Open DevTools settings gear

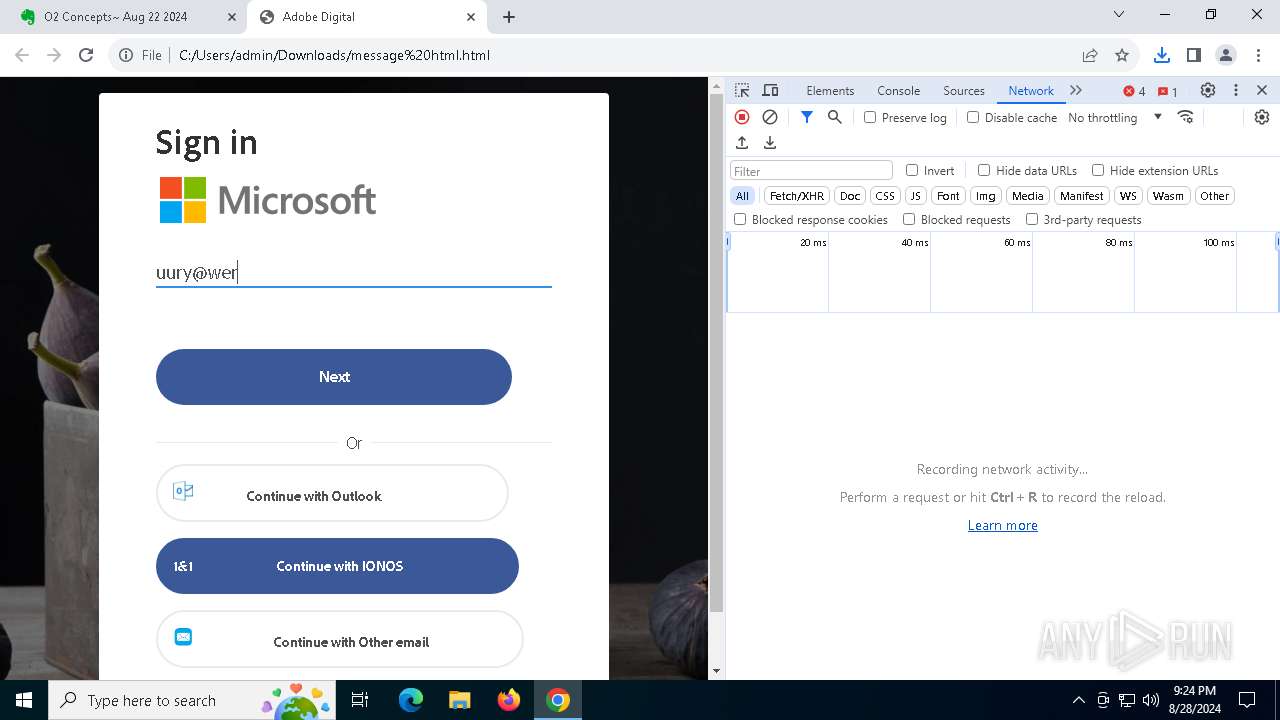coord(1208,90)
